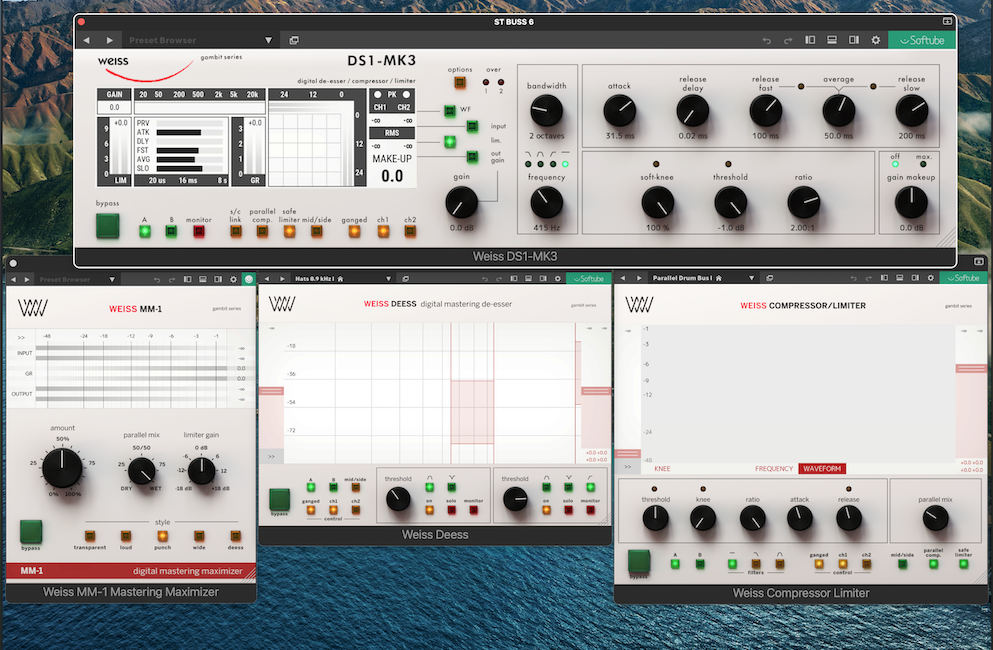Open DS1-MK3 Preset Browser dropdown arrow
This screenshot has width=993, height=650.
[x=269, y=40]
